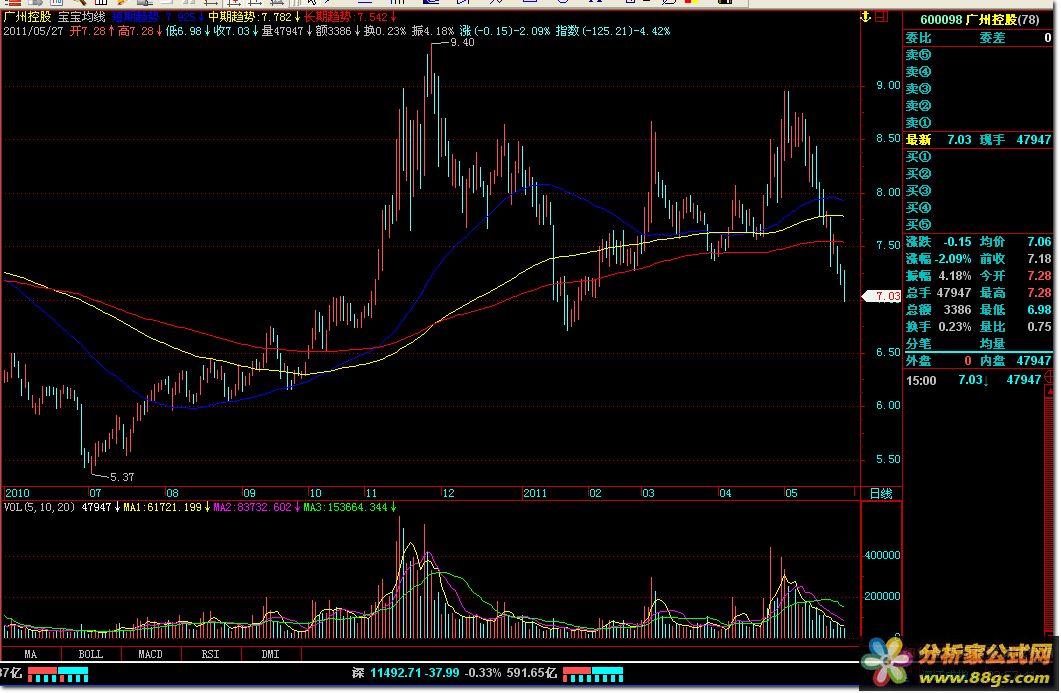Screen dimensions: 1061x693
Task: Click the 振幅 4.18% value in quote panel
Action: click(955, 275)
